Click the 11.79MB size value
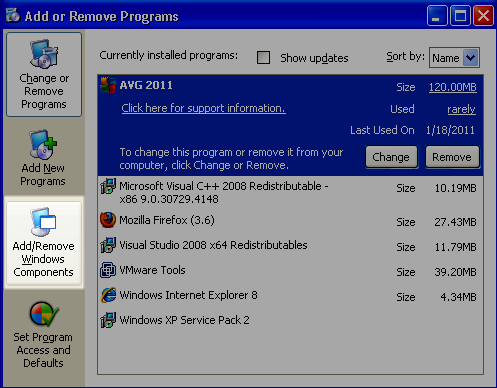 point(455,247)
